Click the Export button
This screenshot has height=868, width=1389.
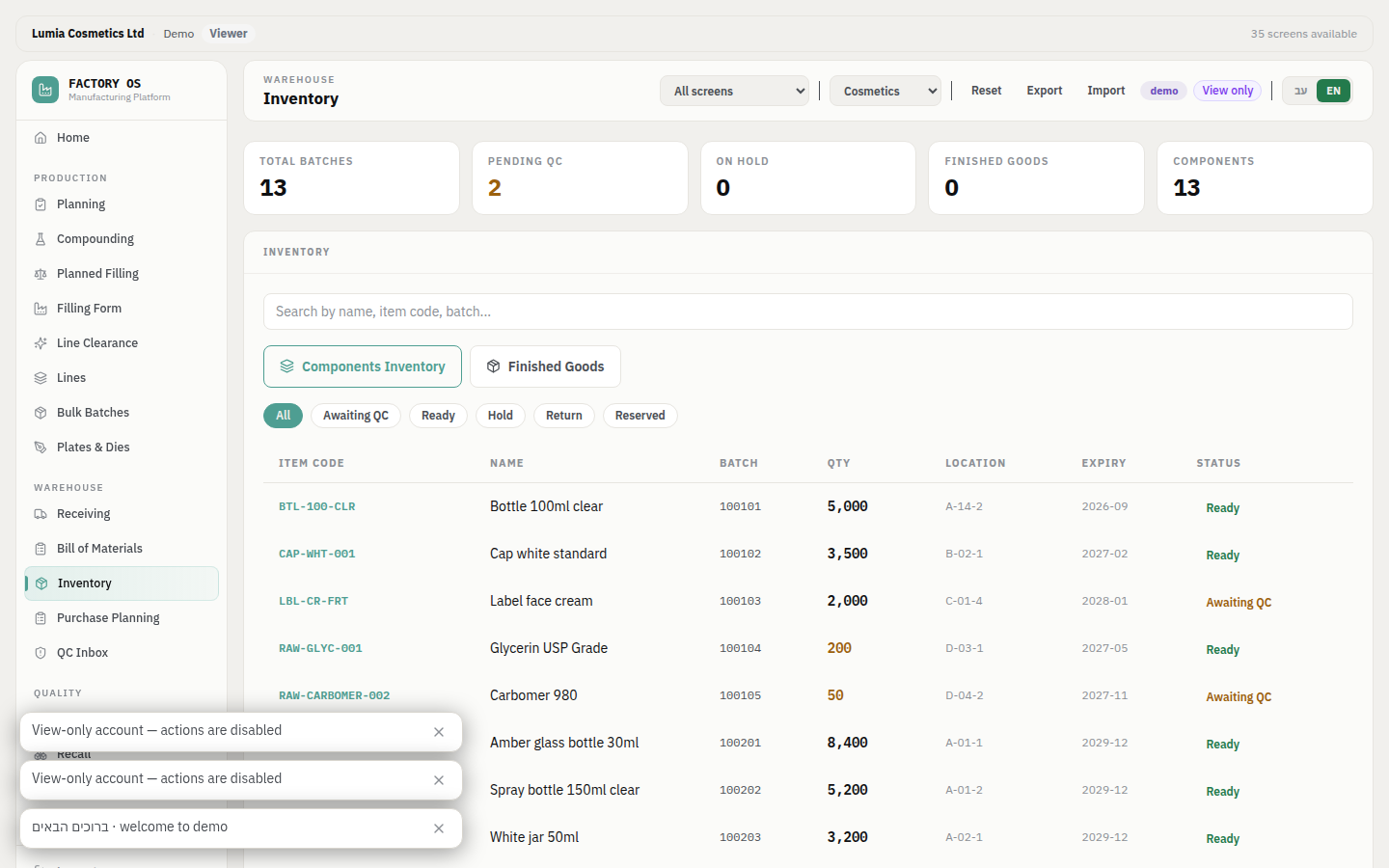[1045, 91]
